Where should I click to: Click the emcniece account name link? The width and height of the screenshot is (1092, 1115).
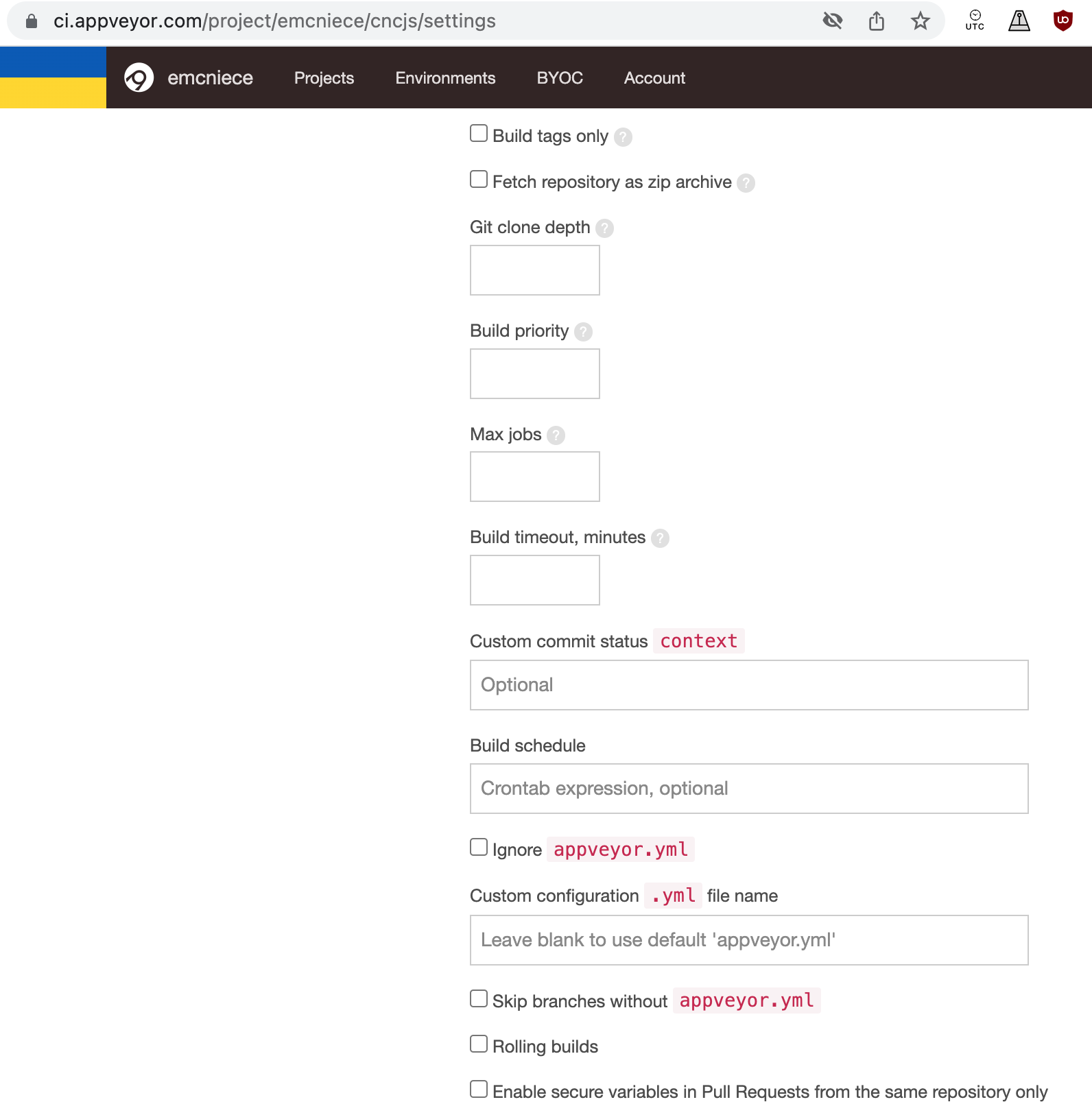[x=210, y=78]
